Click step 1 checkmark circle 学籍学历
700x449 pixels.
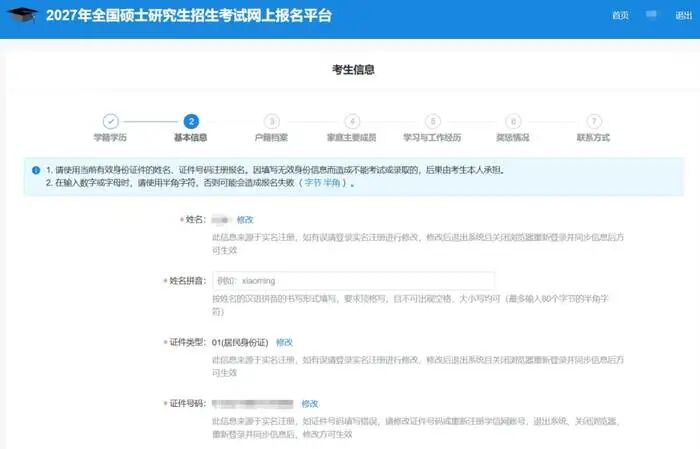pos(110,121)
